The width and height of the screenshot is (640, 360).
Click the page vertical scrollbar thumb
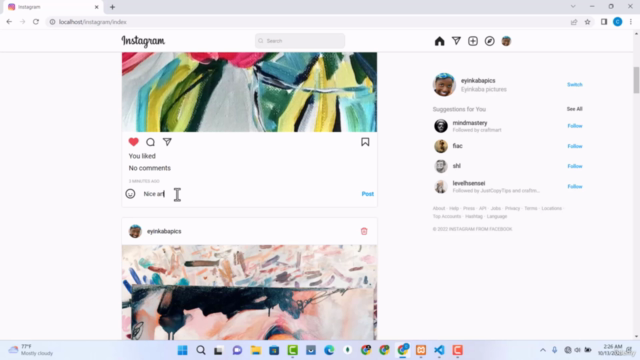[636, 80]
